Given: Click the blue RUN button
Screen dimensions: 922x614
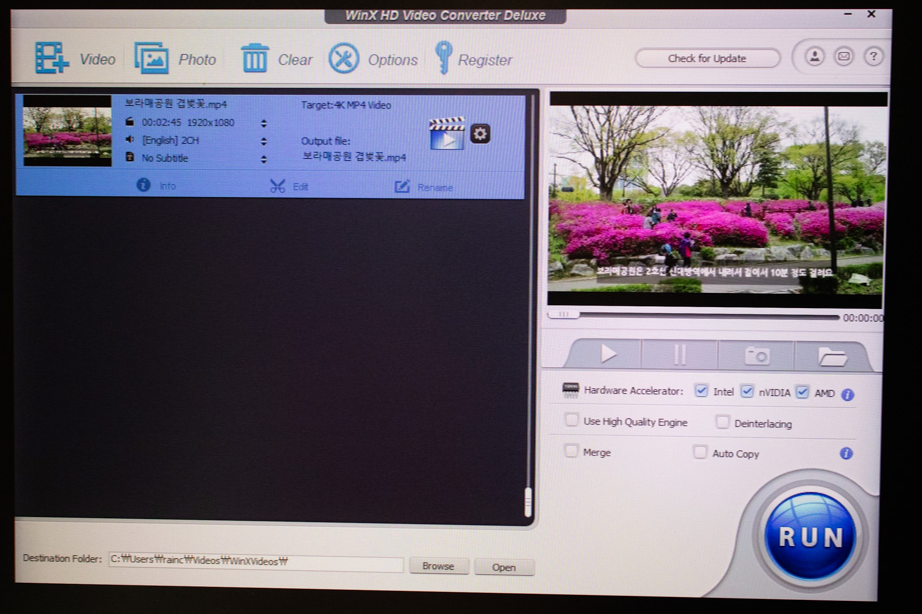Looking at the screenshot, I should point(811,537).
